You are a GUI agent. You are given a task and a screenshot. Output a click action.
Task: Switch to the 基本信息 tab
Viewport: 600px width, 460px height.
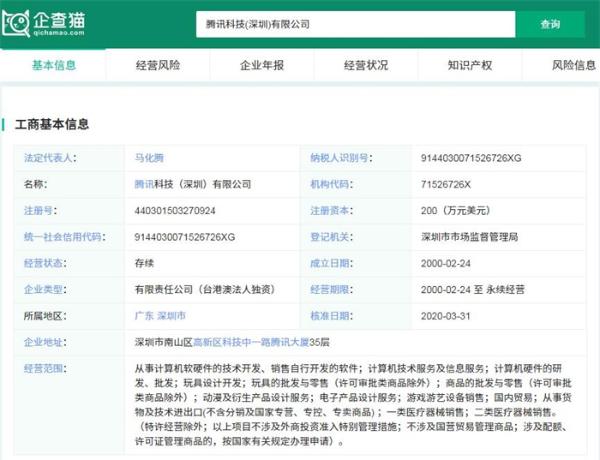coord(54,65)
